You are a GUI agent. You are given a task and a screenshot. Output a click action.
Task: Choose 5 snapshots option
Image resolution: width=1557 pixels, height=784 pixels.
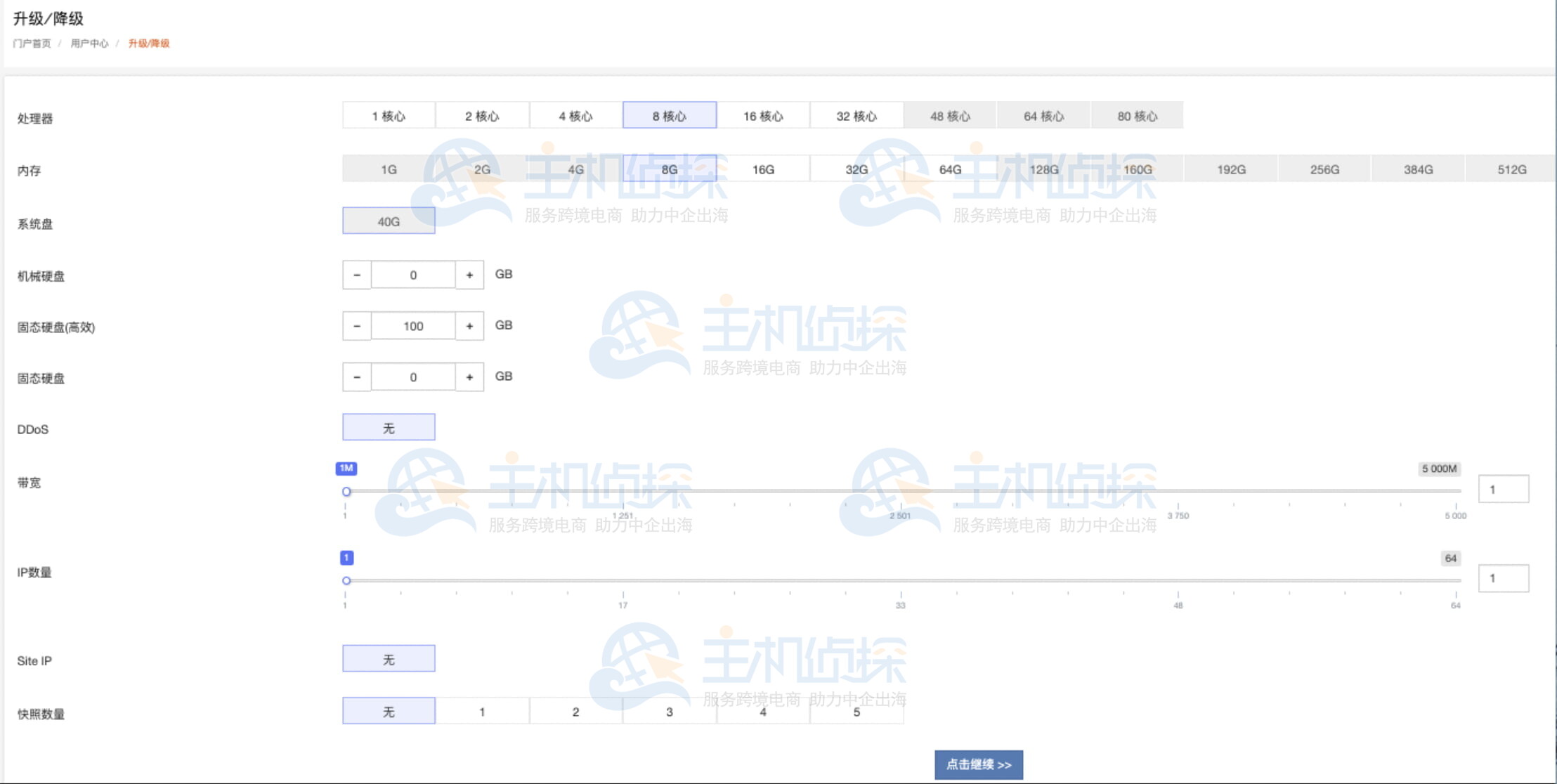pos(856,712)
